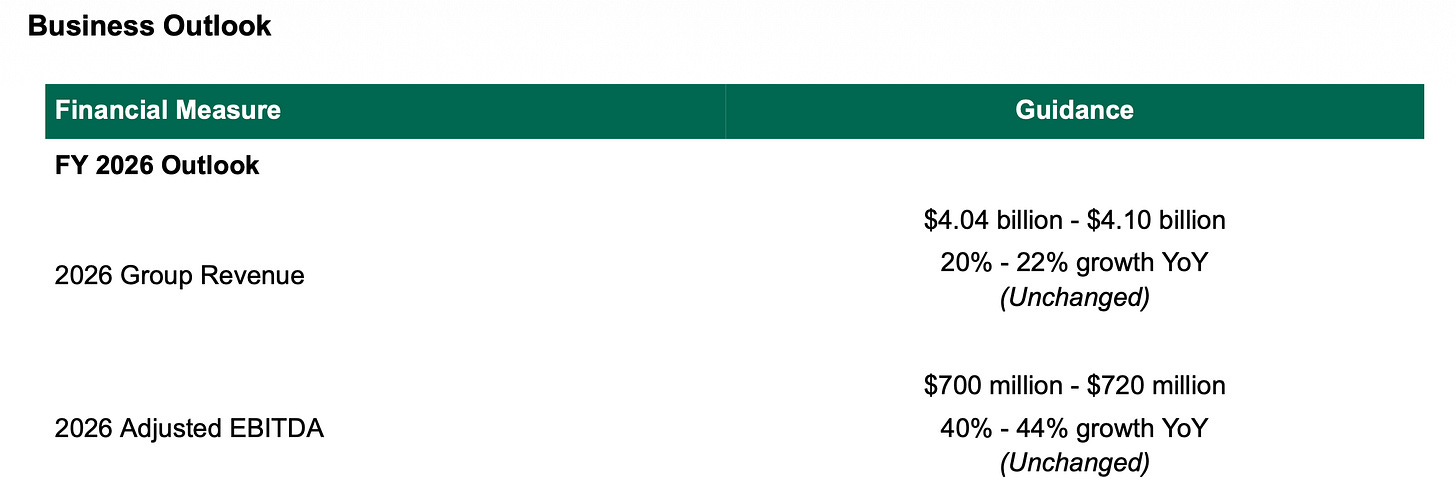Select the Financial Measure column header
The image size is (1456, 500).
[167, 110]
